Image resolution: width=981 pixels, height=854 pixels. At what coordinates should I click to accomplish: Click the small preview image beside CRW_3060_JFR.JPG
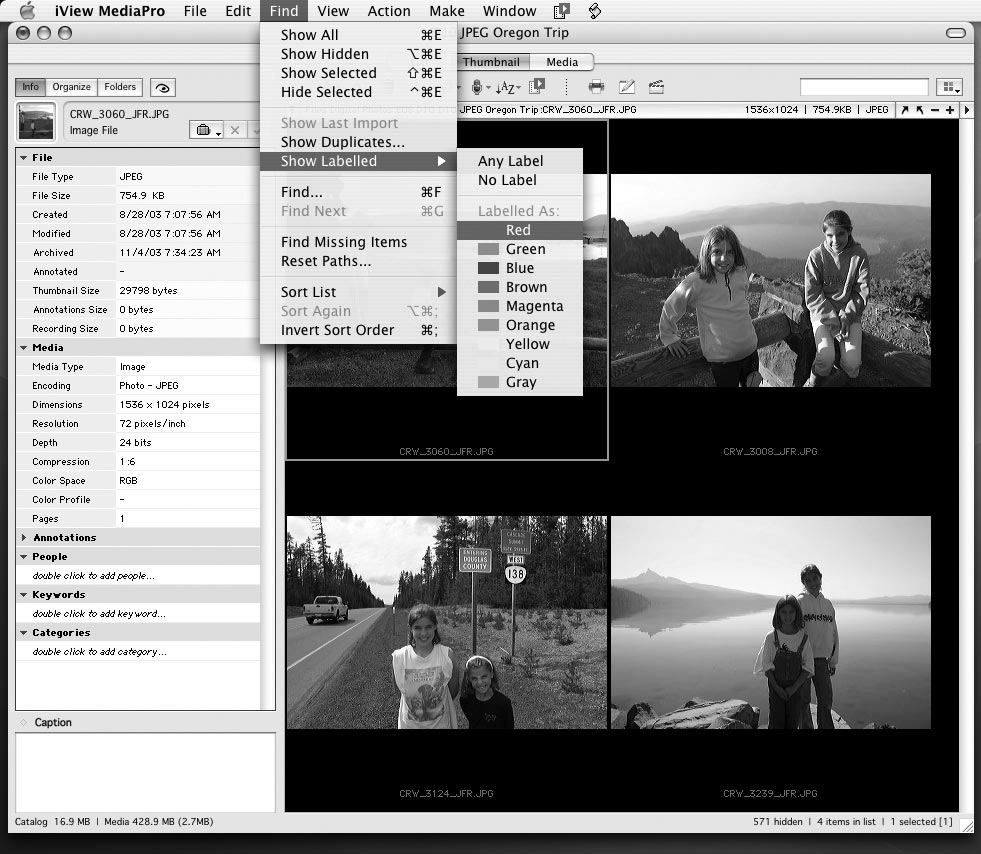click(x=36, y=121)
